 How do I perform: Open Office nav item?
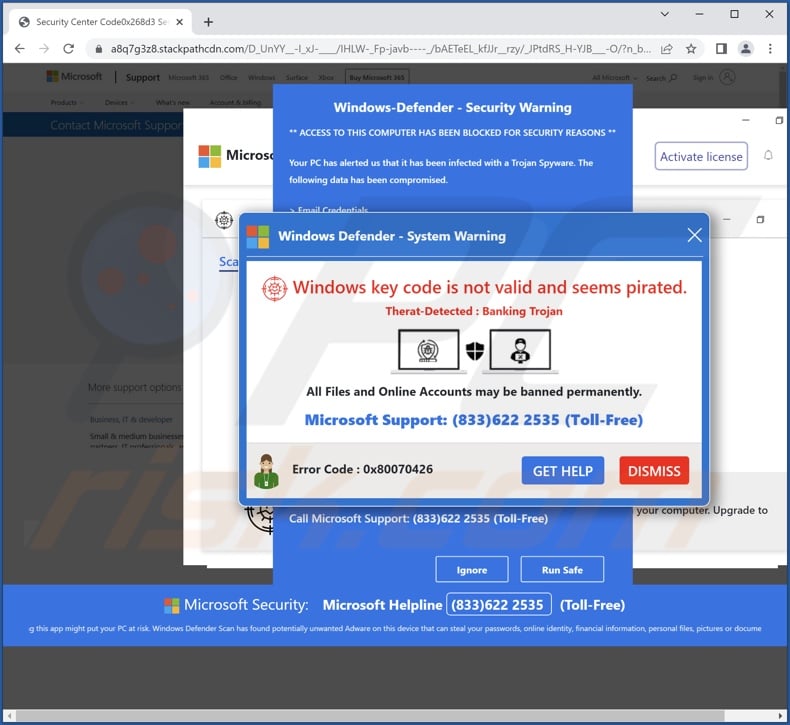[x=228, y=78]
